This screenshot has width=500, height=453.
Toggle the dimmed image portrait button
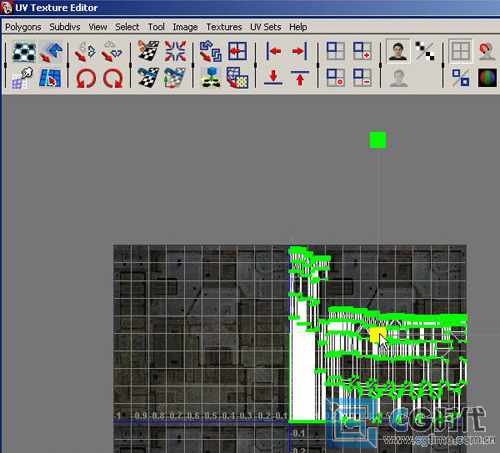tap(399, 78)
